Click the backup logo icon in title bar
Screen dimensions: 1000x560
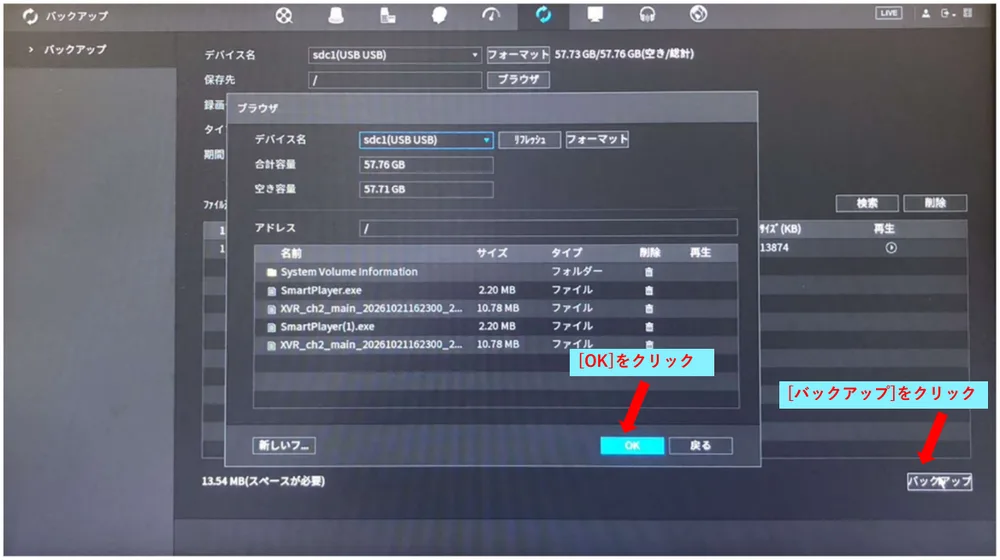pyautogui.click(x=30, y=17)
